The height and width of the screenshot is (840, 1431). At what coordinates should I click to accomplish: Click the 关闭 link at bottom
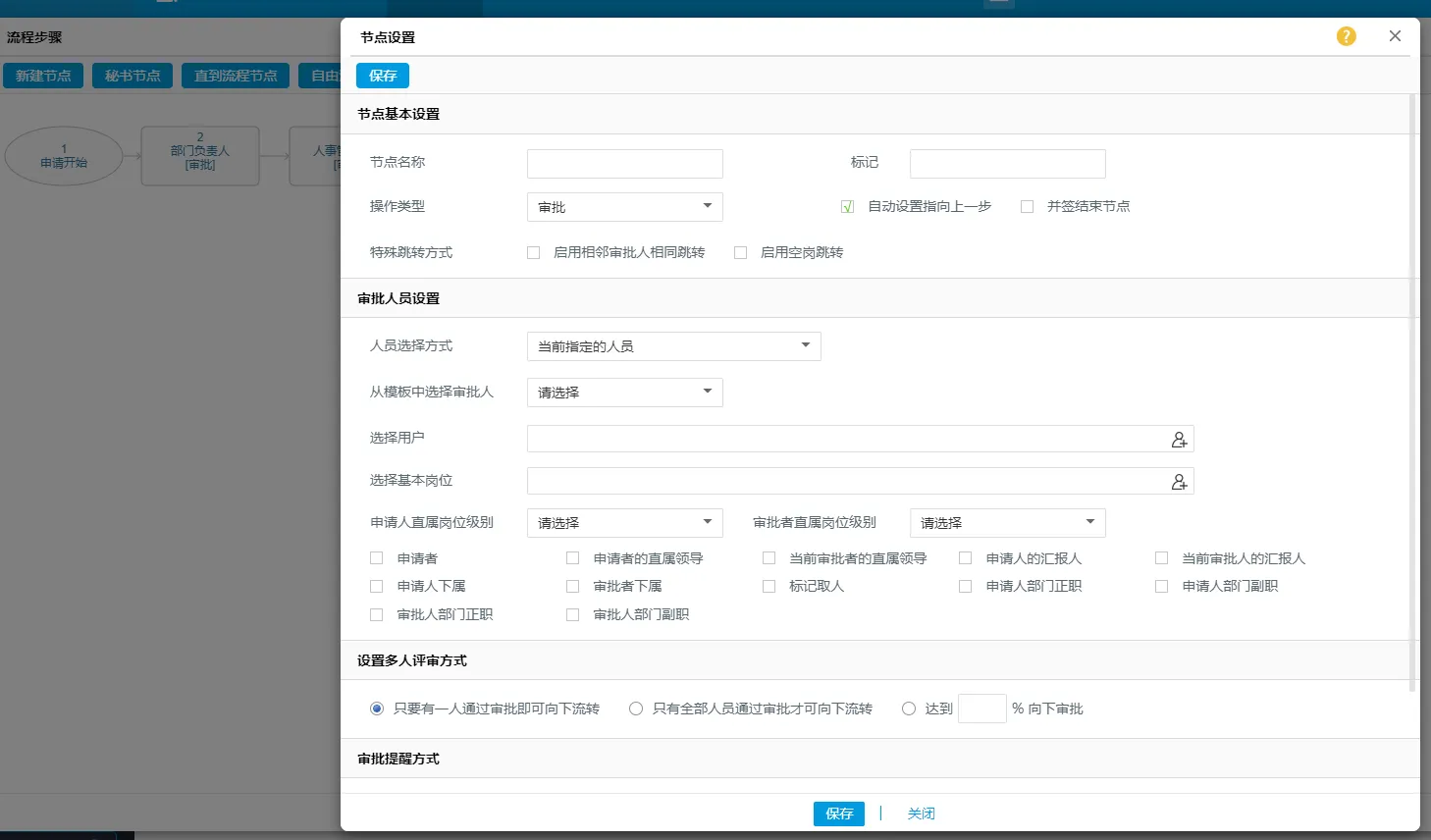click(x=921, y=814)
